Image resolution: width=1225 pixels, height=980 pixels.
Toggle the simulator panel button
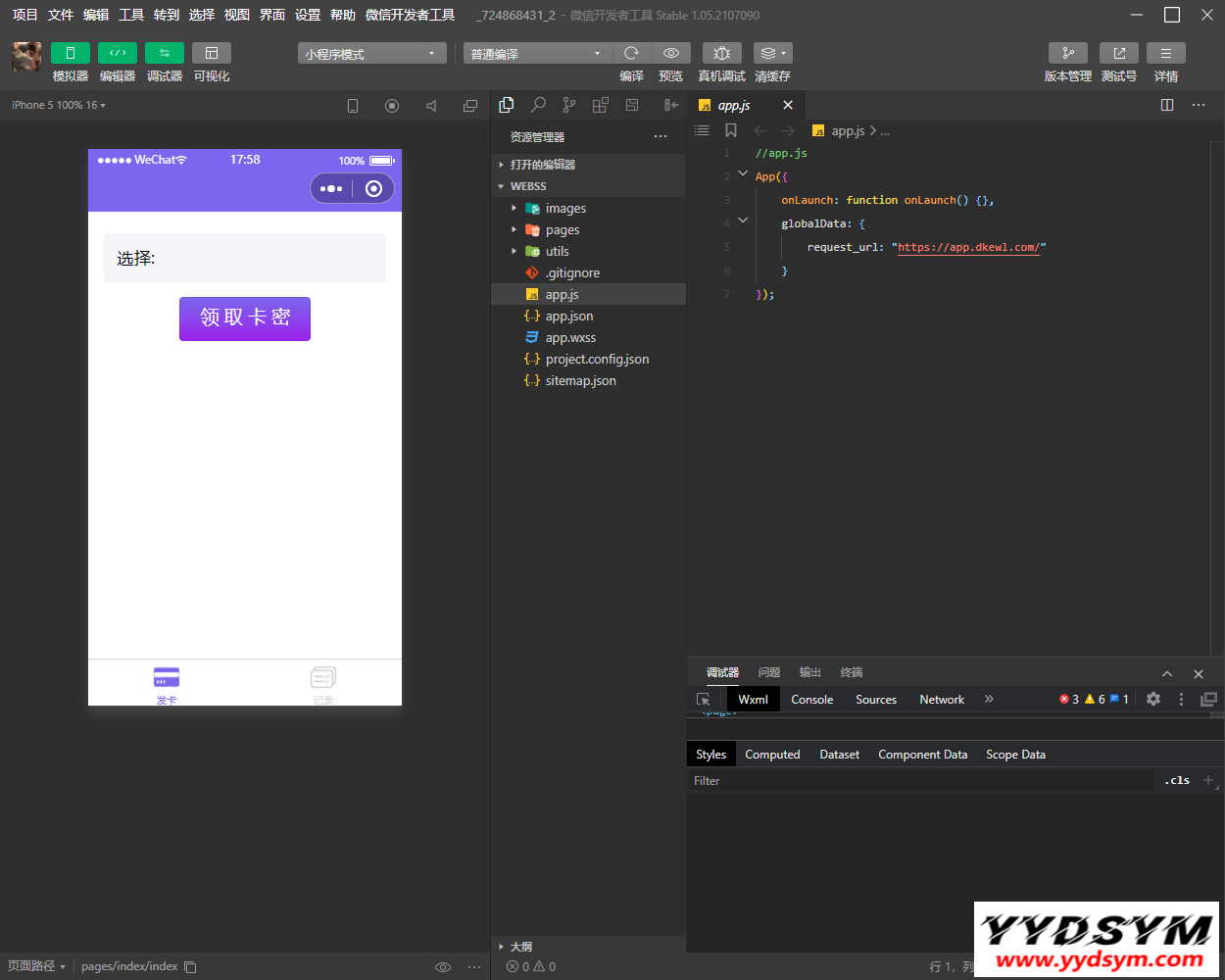71,53
